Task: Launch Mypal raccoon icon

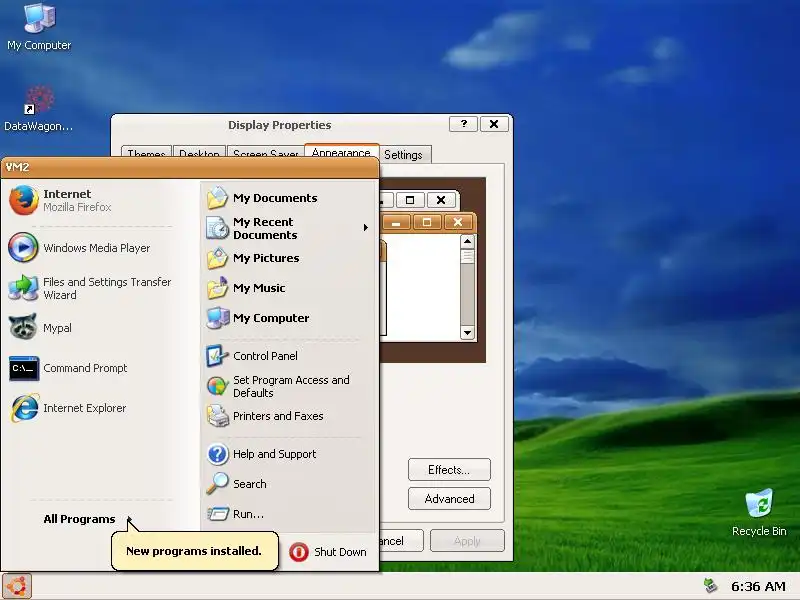Action: pyautogui.click(x=23, y=327)
